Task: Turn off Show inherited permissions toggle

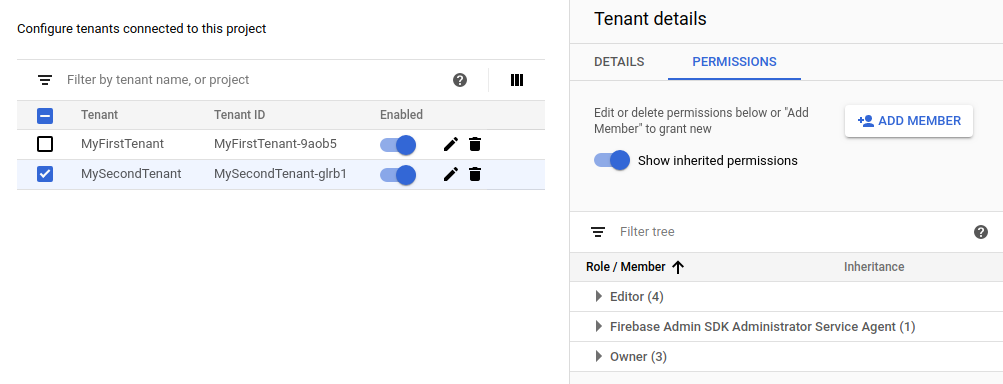Action: (x=612, y=160)
